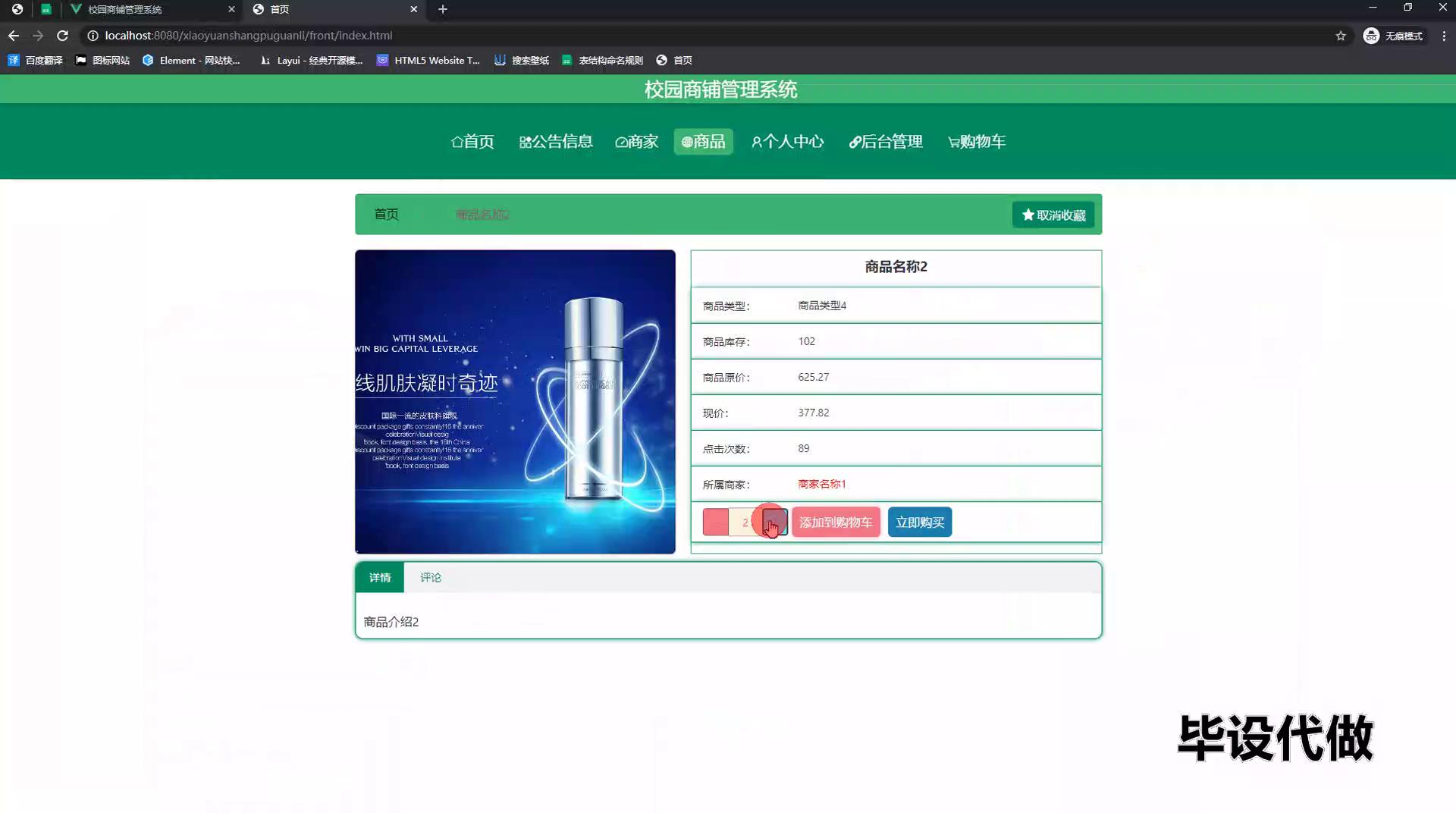Select the 详情 tab
This screenshot has height=813, width=1456.
click(379, 578)
